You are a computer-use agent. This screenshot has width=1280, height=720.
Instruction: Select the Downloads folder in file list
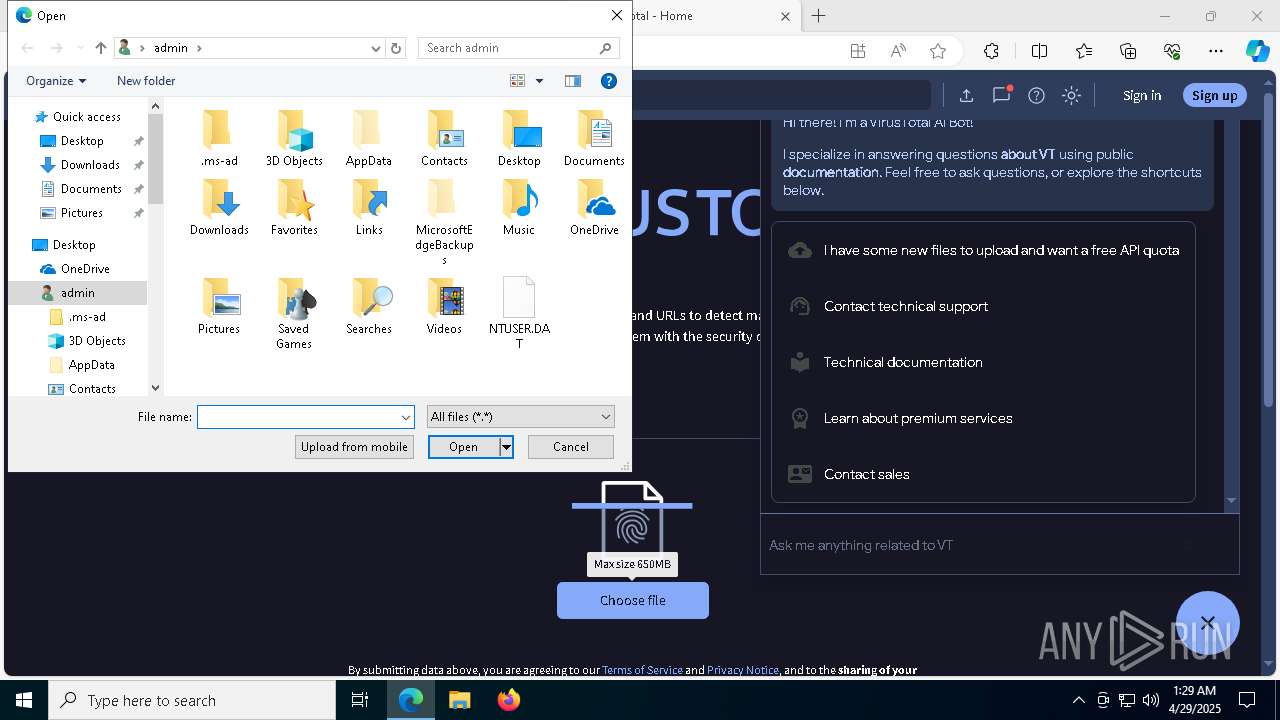click(x=219, y=207)
